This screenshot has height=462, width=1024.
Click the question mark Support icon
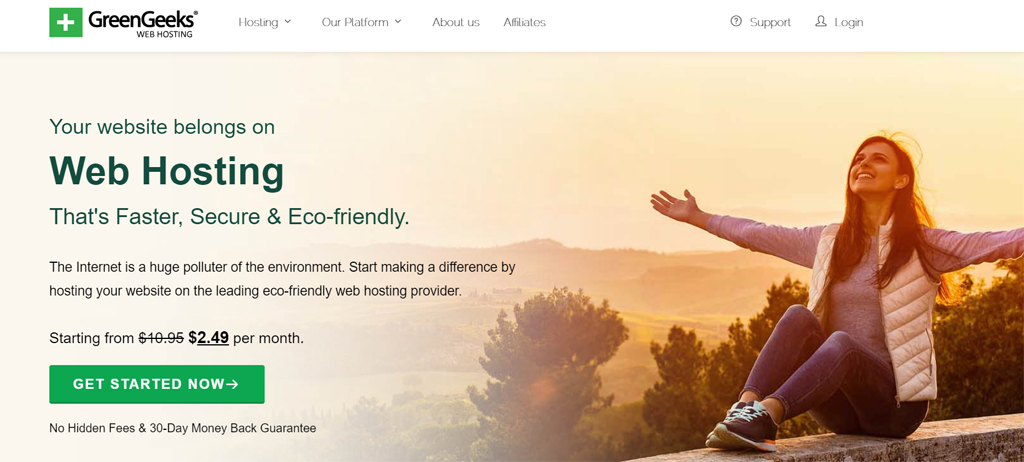736,21
